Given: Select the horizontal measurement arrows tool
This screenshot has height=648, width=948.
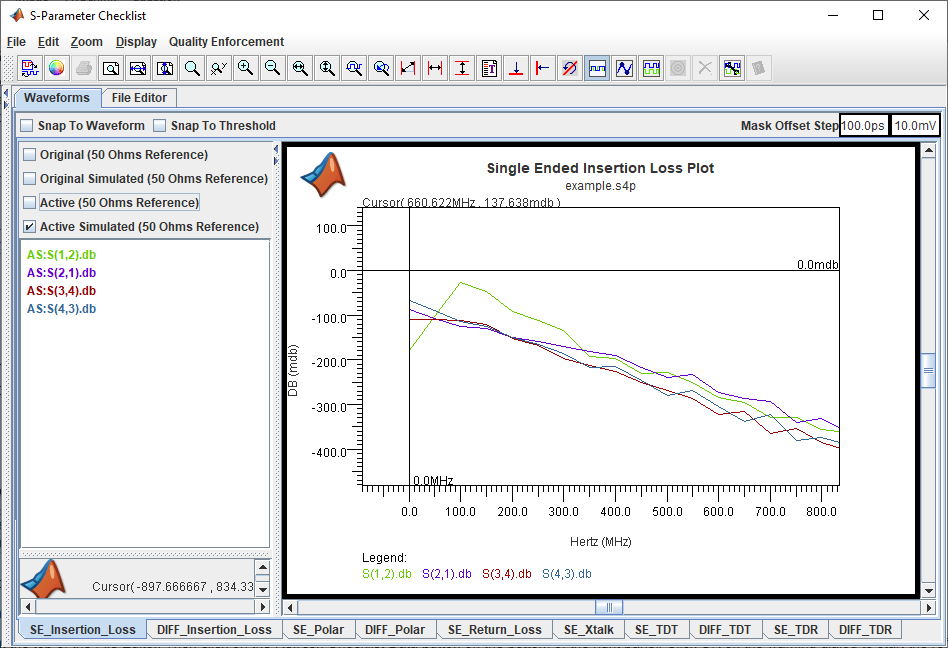Looking at the screenshot, I should click(x=435, y=68).
